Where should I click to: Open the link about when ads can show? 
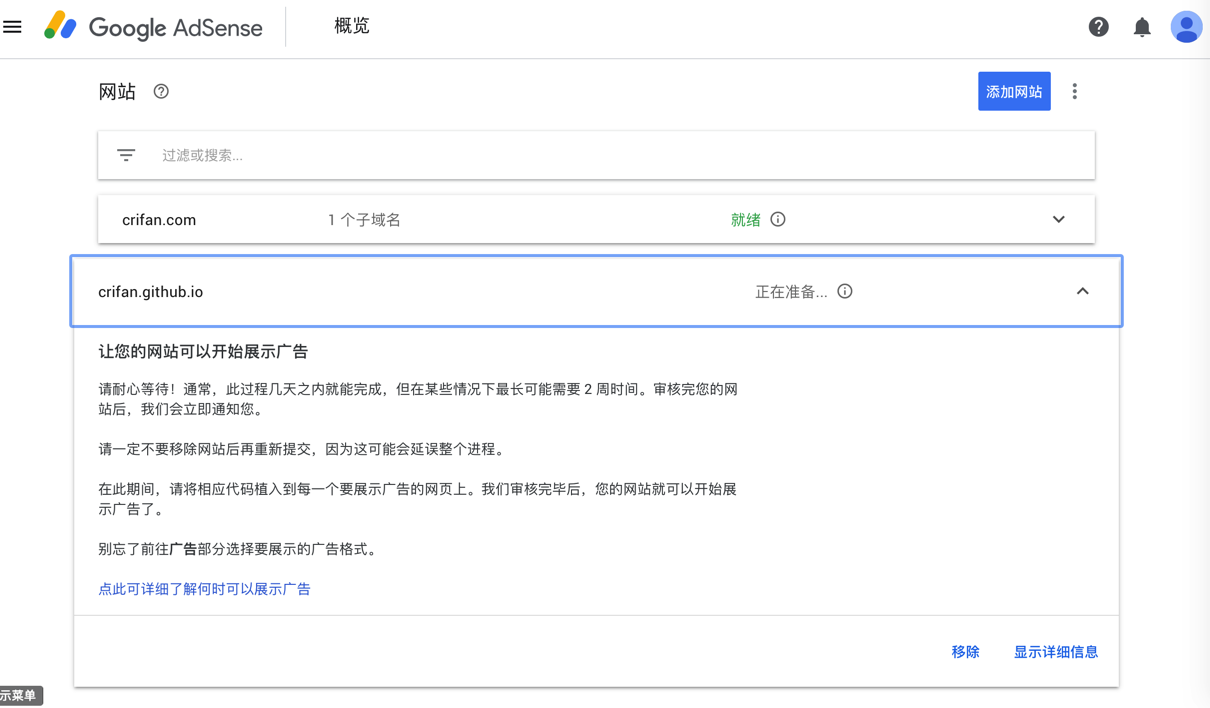[x=204, y=589]
